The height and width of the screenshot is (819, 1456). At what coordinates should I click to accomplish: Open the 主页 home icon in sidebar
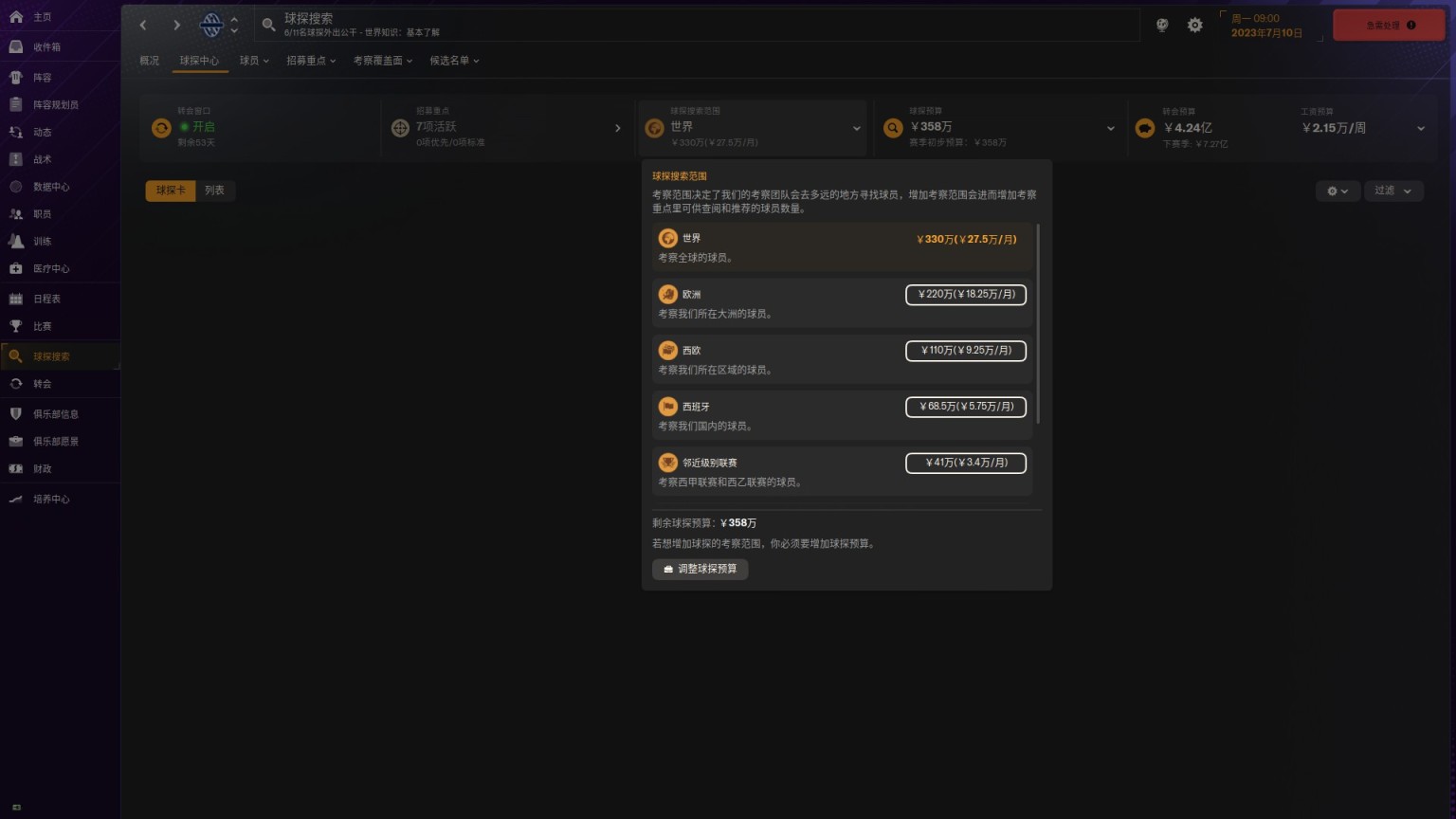15,17
